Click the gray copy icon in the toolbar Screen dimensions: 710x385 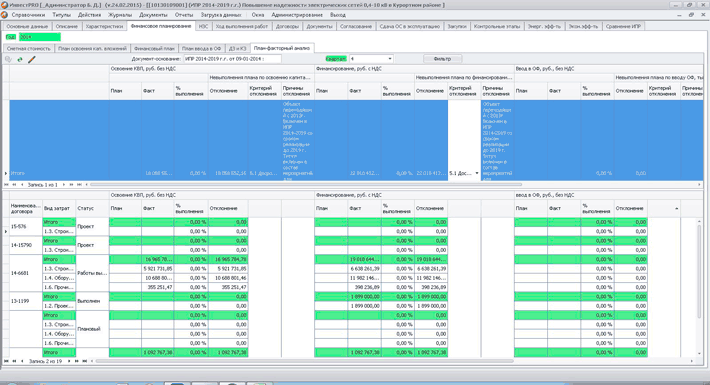(x=8, y=59)
